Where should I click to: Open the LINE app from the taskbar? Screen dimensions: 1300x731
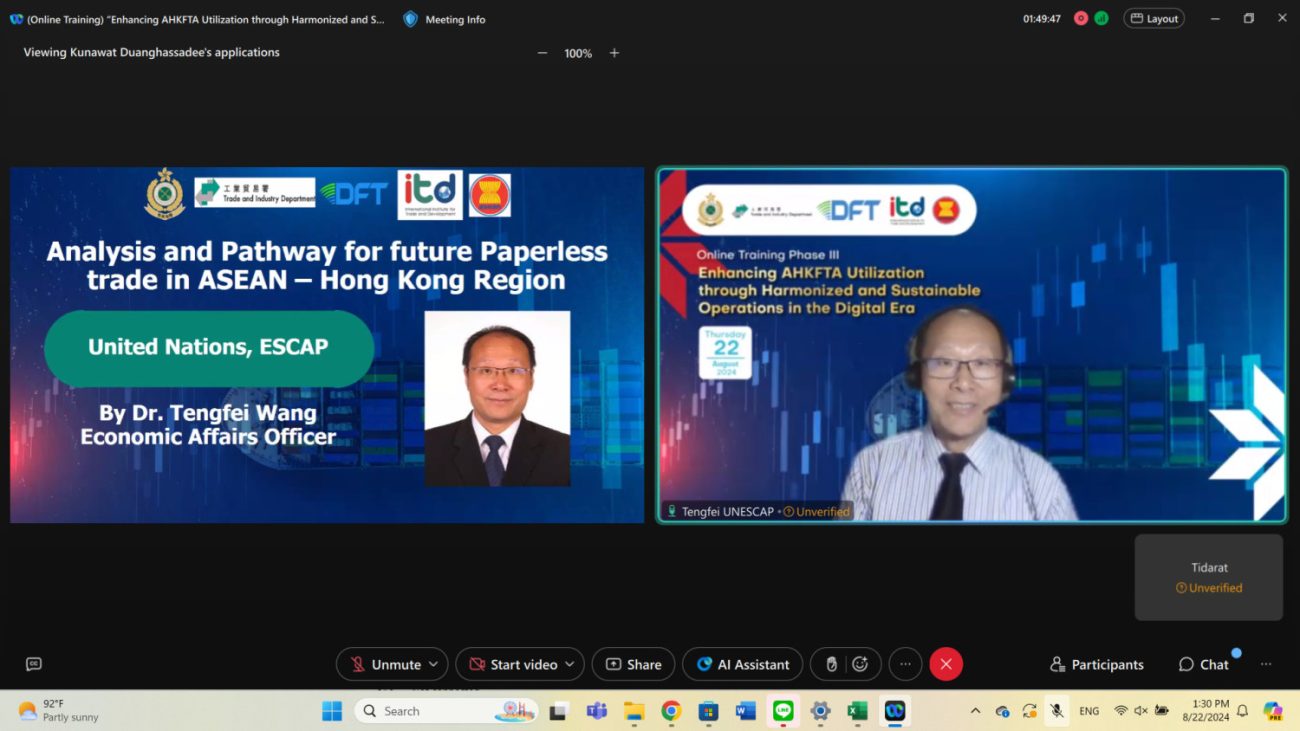point(783,711)
